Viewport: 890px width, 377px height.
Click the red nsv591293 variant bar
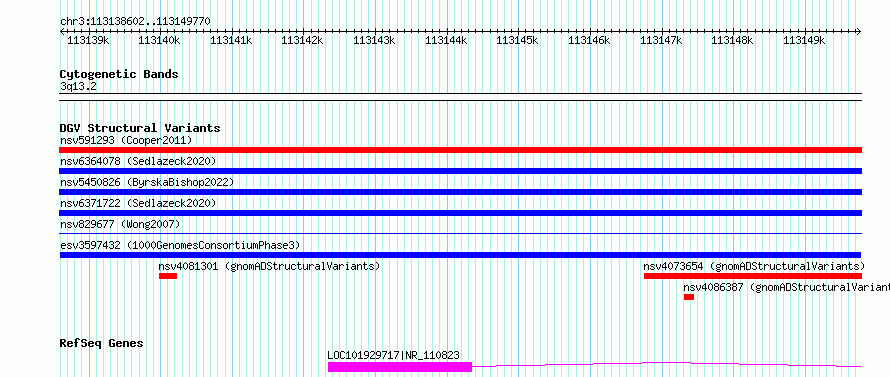coord(460,150)
